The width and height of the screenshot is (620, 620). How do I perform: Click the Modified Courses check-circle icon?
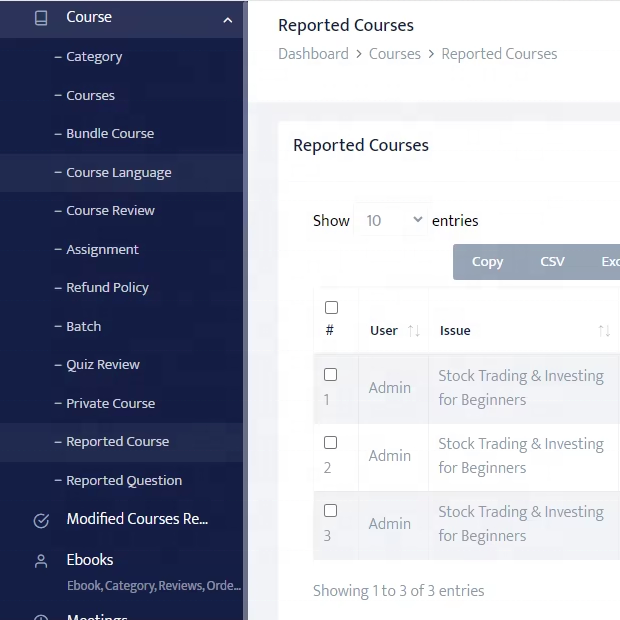pyautogui.click(x=41, y=520)
